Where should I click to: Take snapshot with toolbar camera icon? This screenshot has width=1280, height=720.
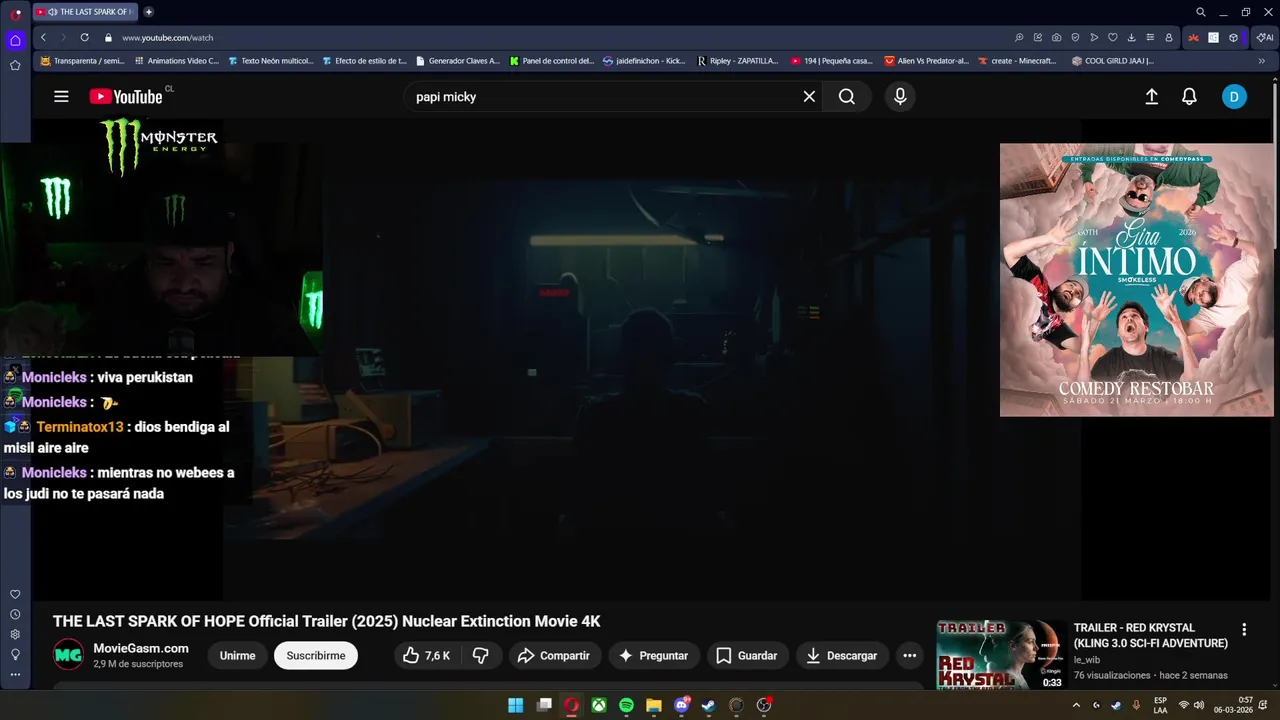click(x=1056, y=37)
